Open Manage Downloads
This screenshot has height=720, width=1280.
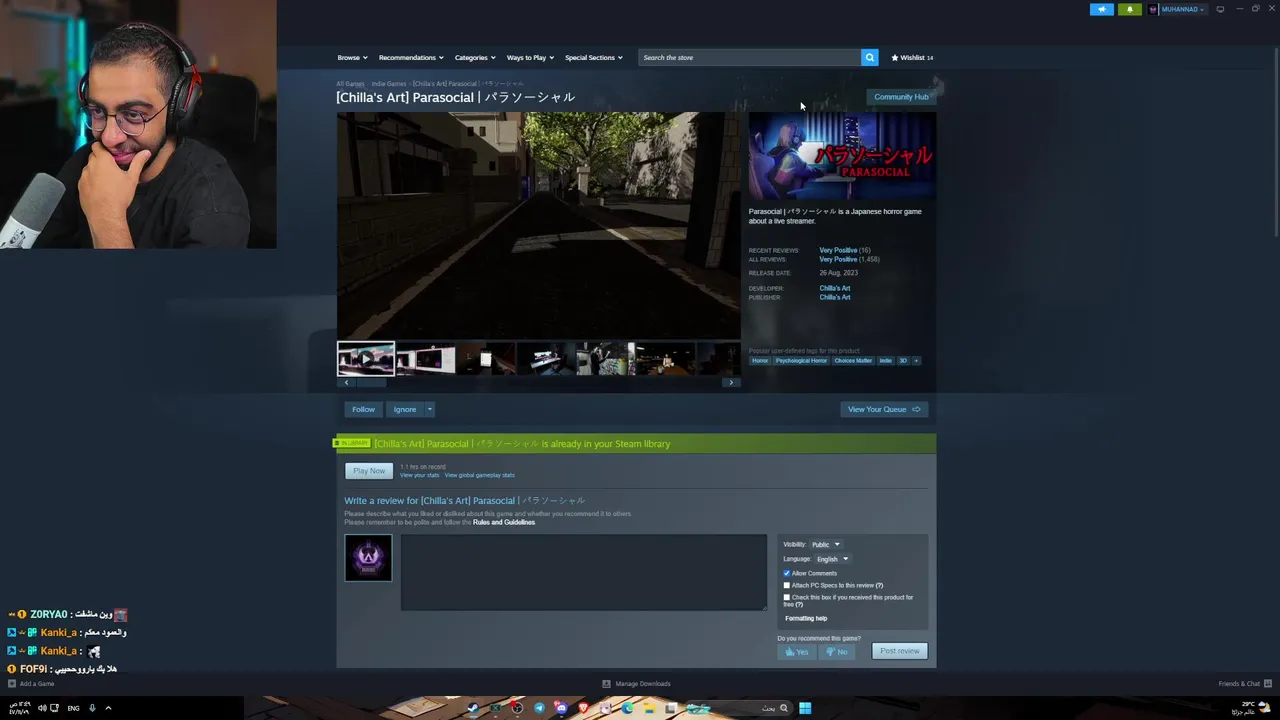click(637, 684)
